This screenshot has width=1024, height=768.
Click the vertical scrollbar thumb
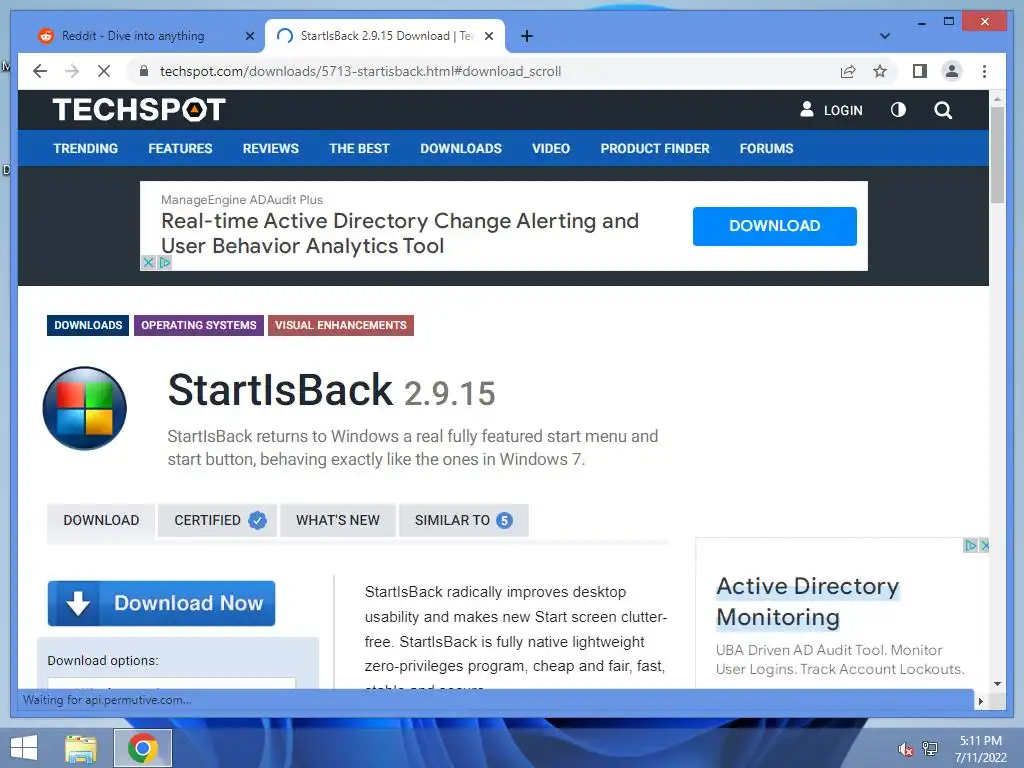[997, 155]
